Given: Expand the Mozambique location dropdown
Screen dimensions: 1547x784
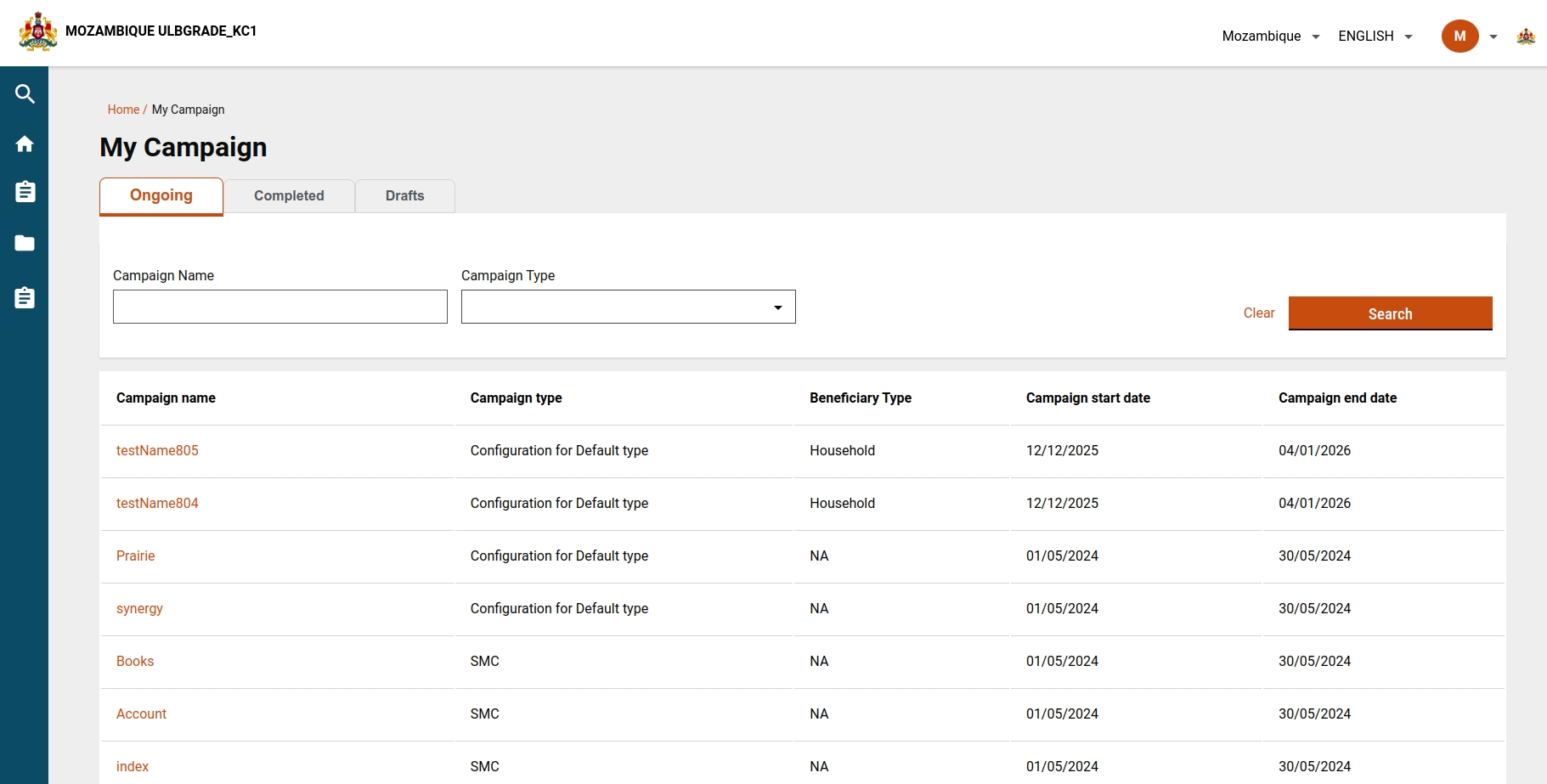Looking at the screenshot, I should 1270,37.
